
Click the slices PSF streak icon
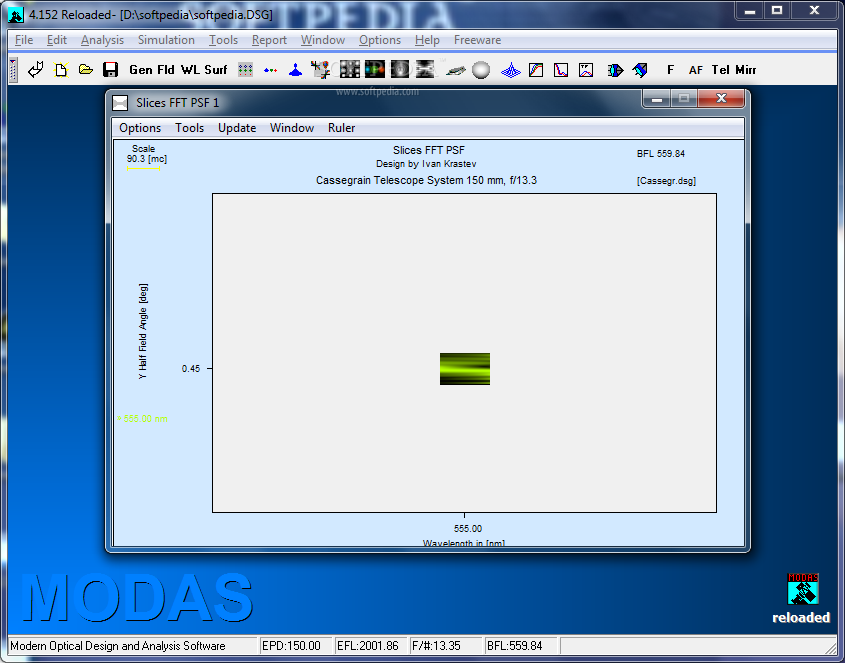point(425,69)
